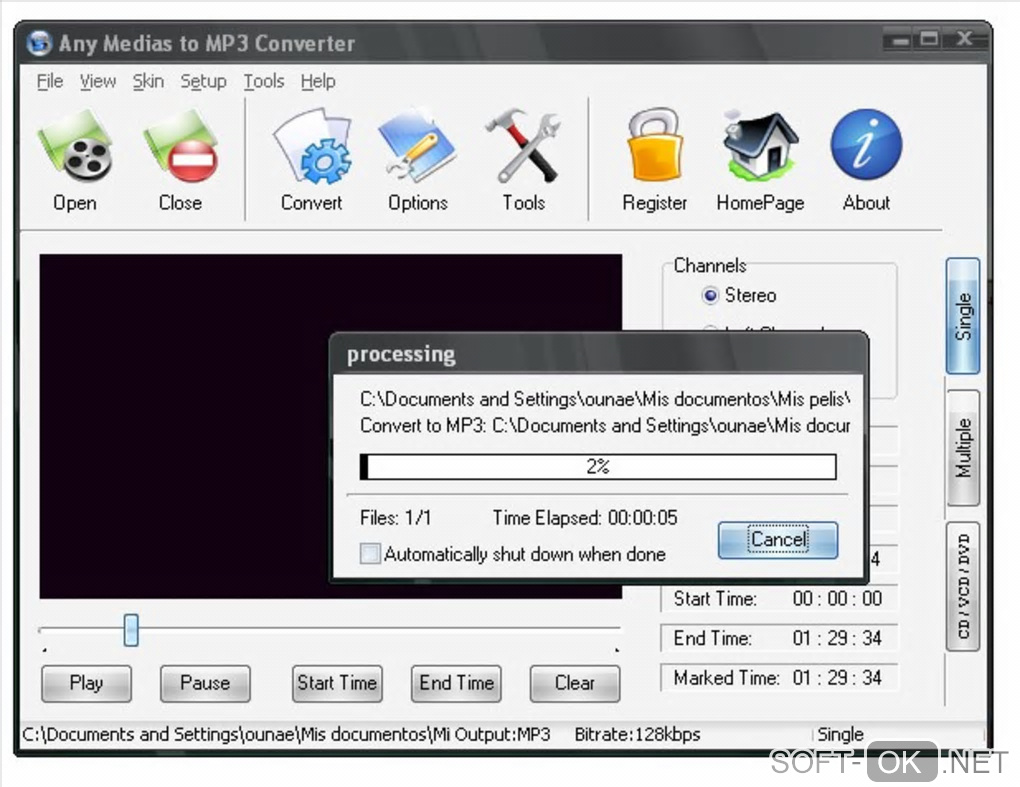Screen dimensions: 1020x787
Task: Click the Pause button
Action: 205,684
